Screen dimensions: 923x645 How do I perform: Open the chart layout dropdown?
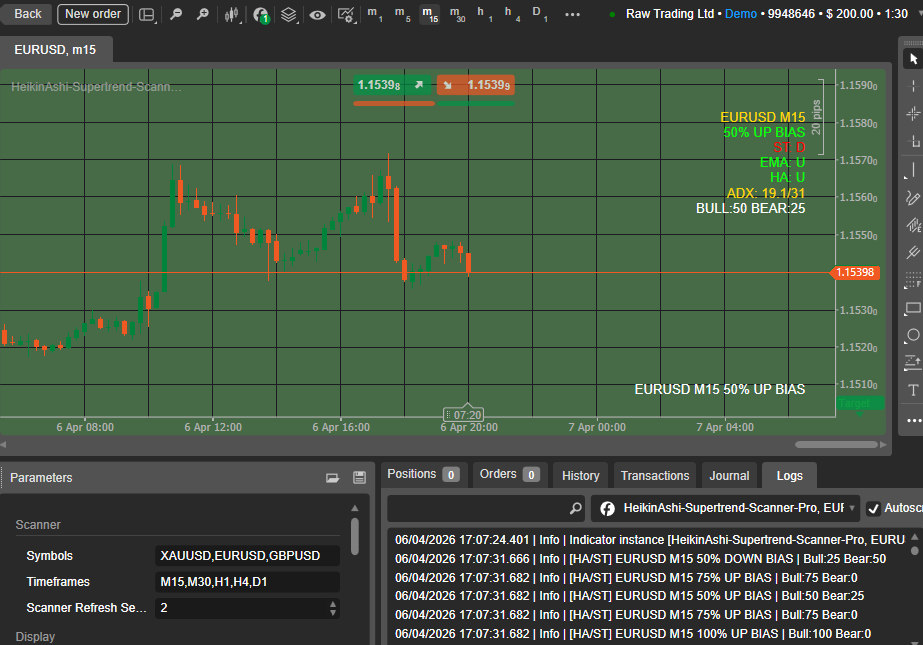click(147, 14)
